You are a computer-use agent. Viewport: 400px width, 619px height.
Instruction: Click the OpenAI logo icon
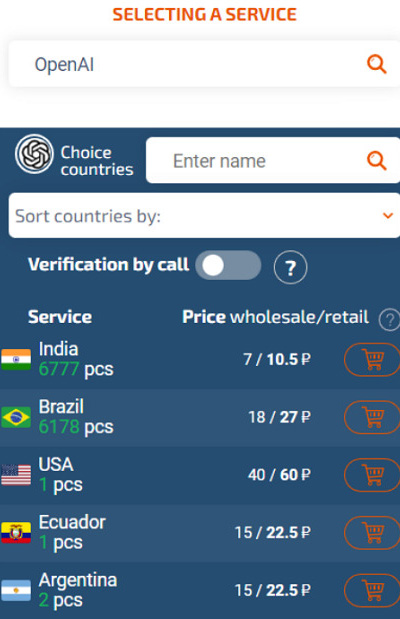[34, 154]
